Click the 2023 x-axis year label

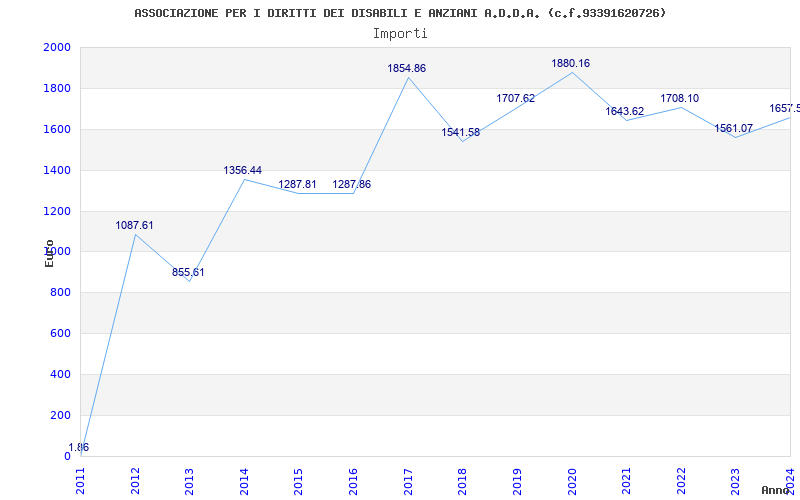(735, 482)
